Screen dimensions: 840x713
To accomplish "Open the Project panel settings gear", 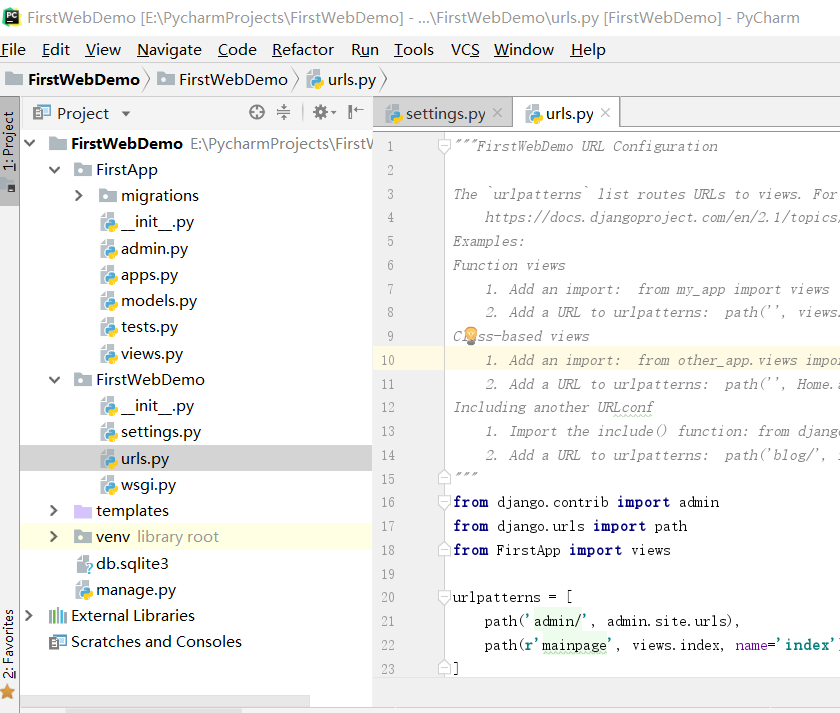I will click(x=324, y=112).
